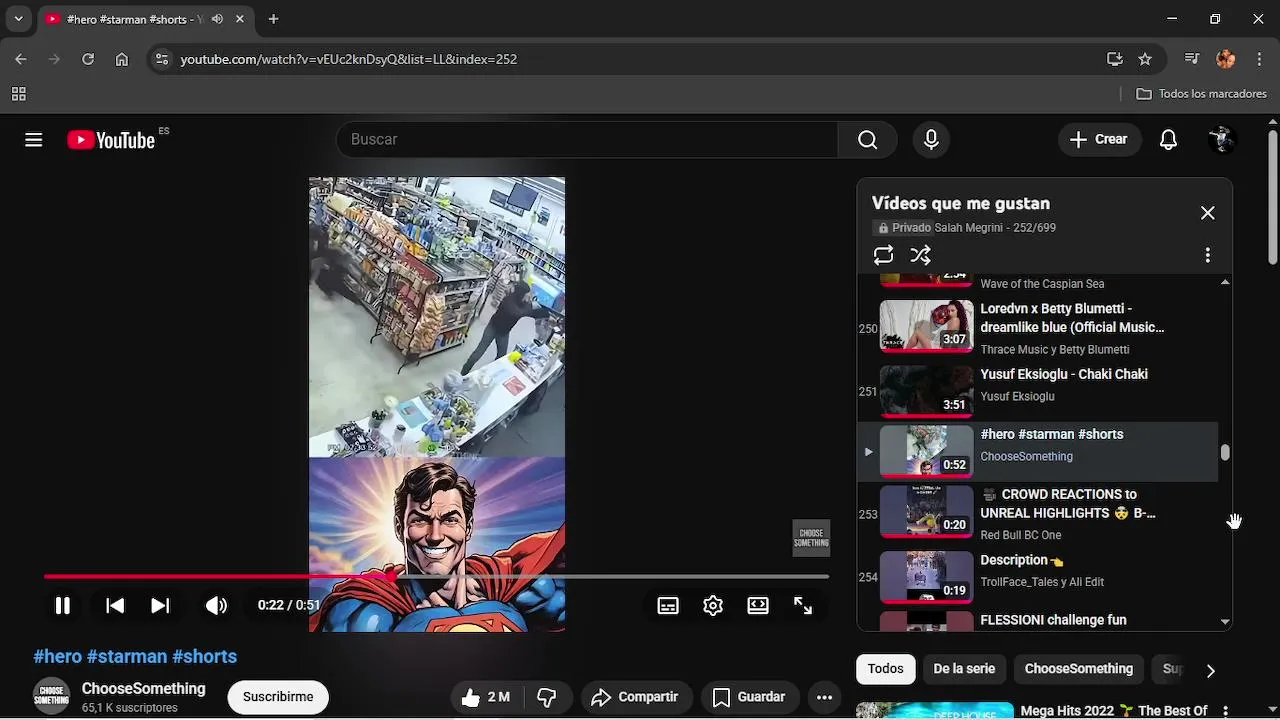1280x720 pixels.
Task: Pause the video
Action: pos(62,605)
